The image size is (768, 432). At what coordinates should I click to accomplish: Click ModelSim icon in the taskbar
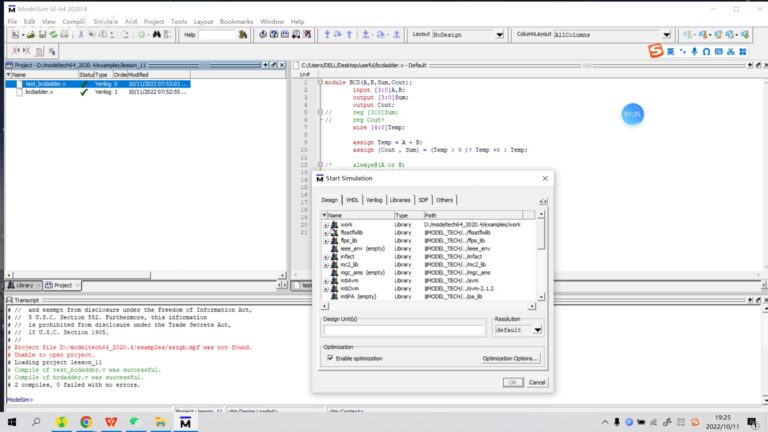click(x=185, y=422)
